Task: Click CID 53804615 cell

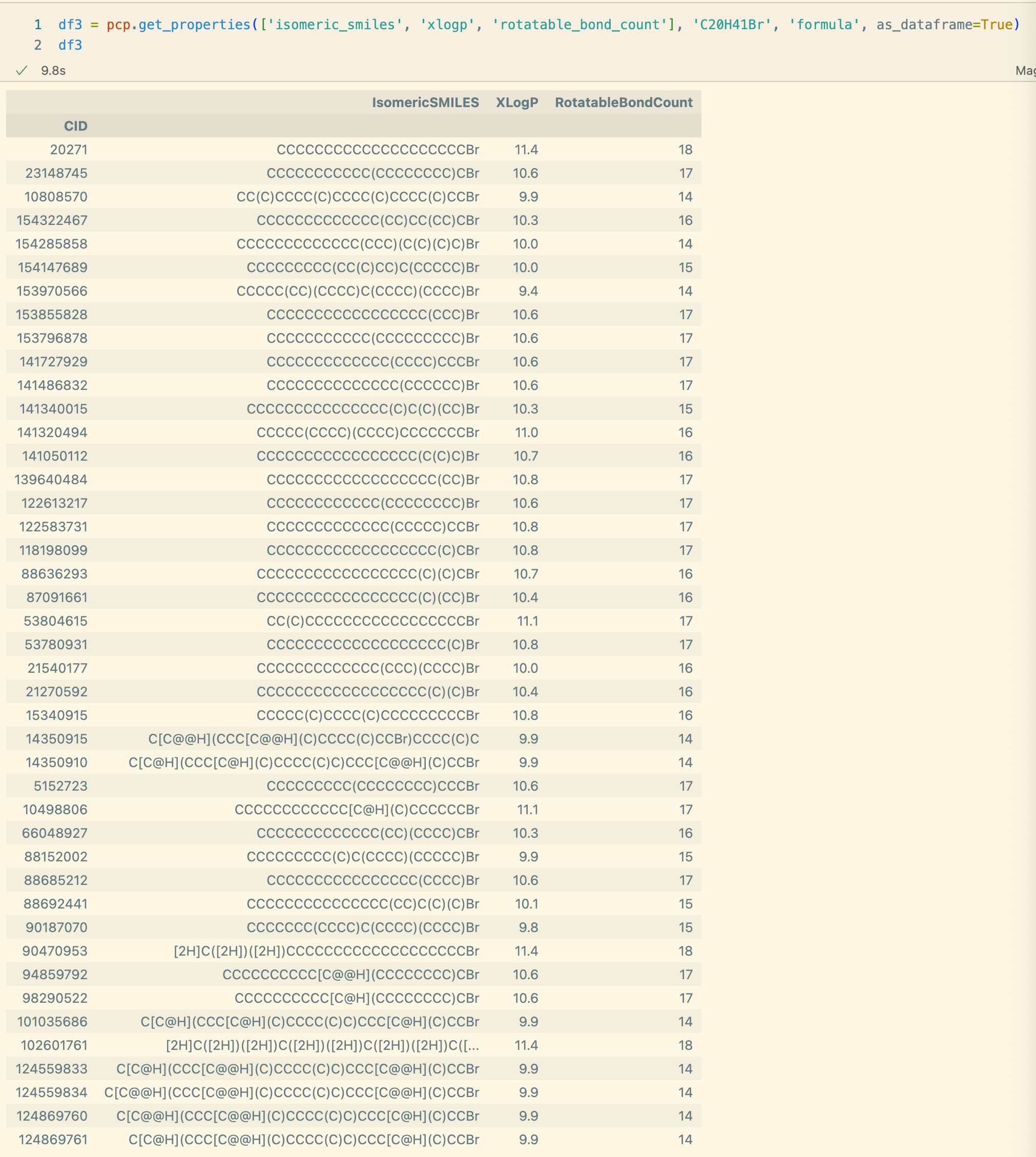Action: pos(56,621)
